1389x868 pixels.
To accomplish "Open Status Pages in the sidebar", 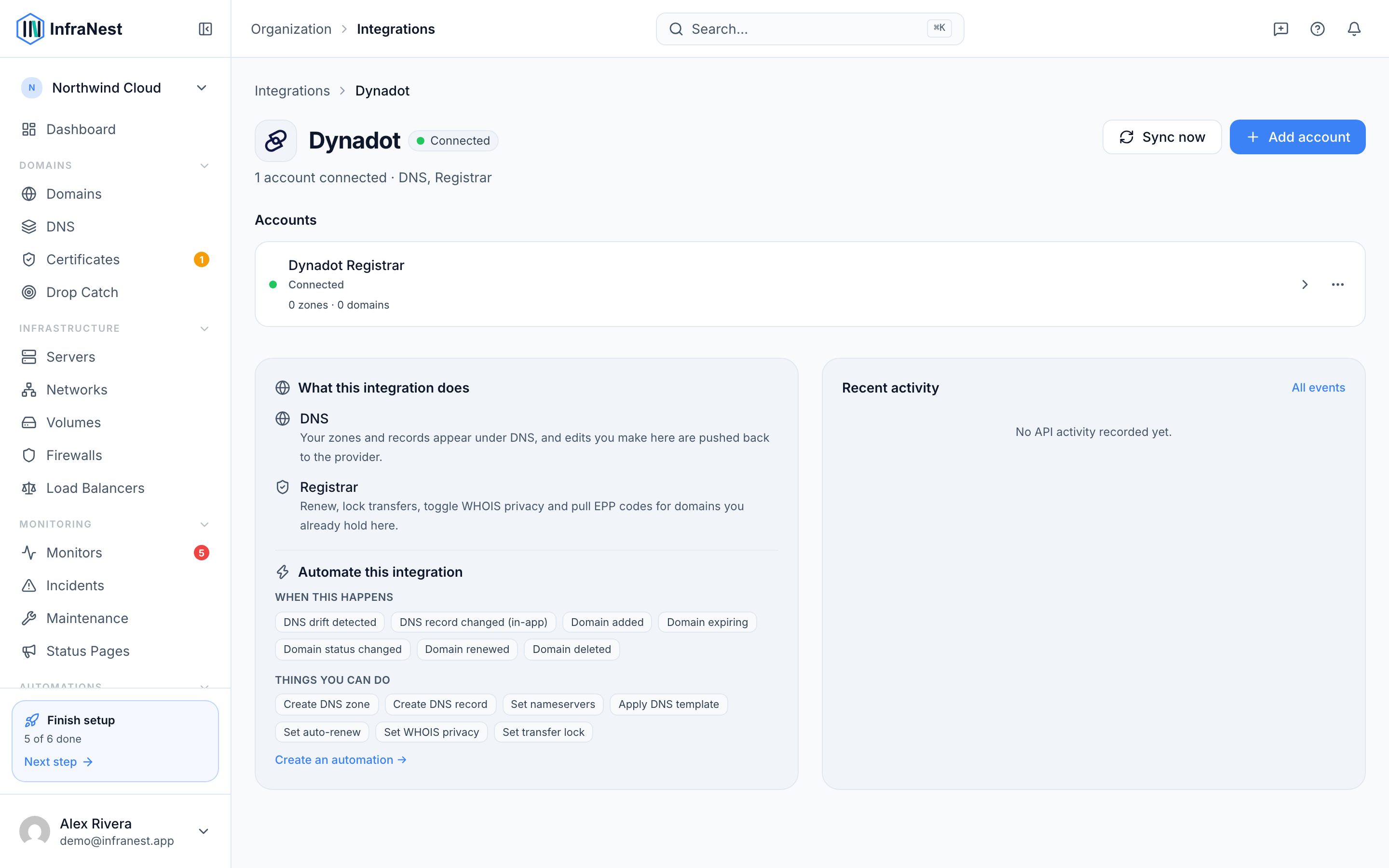I will pyautogui.click(x=115, y=651).
